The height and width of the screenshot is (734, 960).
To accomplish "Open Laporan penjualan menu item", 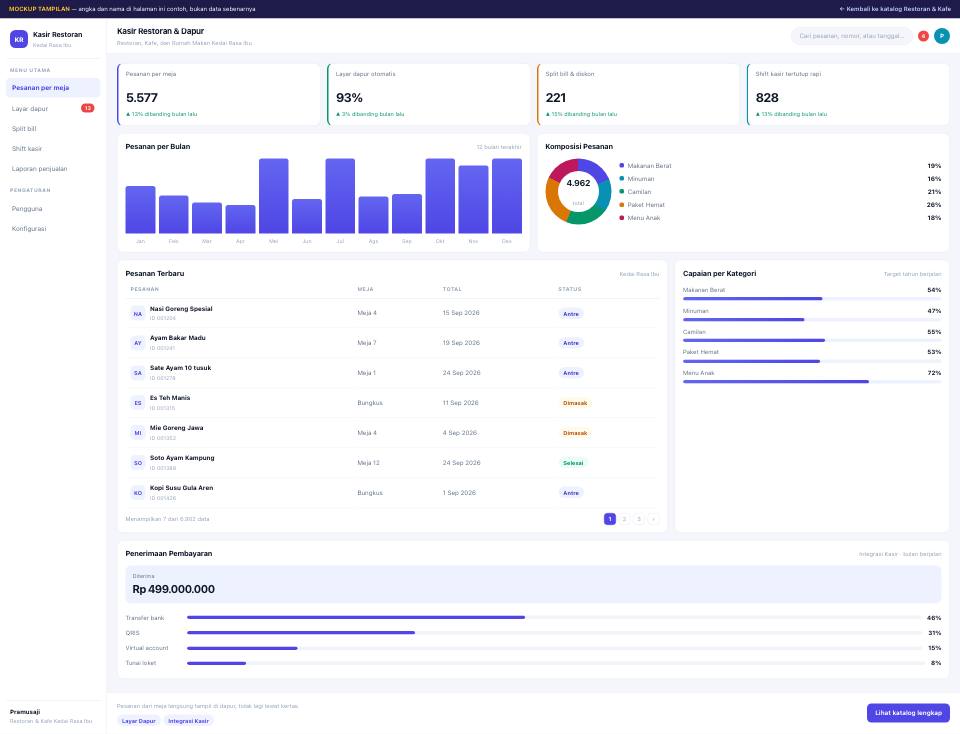I will tap(53, 168).
